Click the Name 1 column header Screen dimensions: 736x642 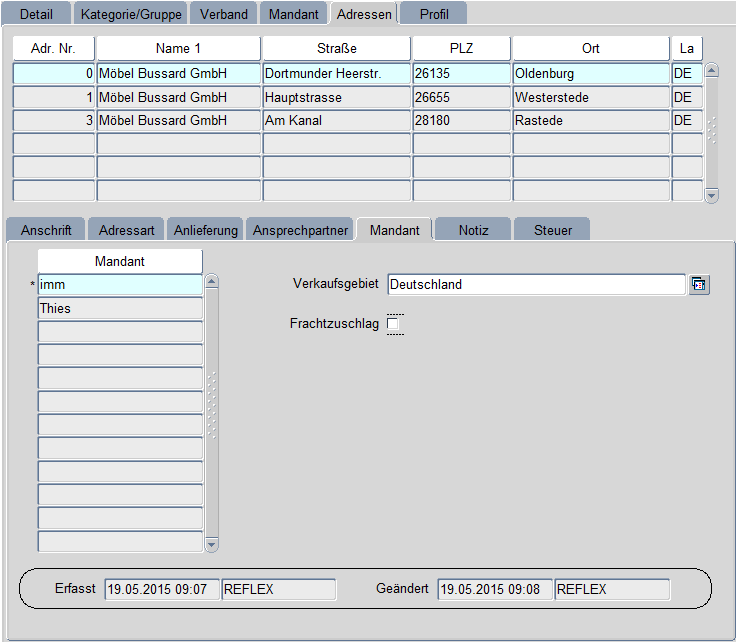pyautogui.click(x=178, y=49)
